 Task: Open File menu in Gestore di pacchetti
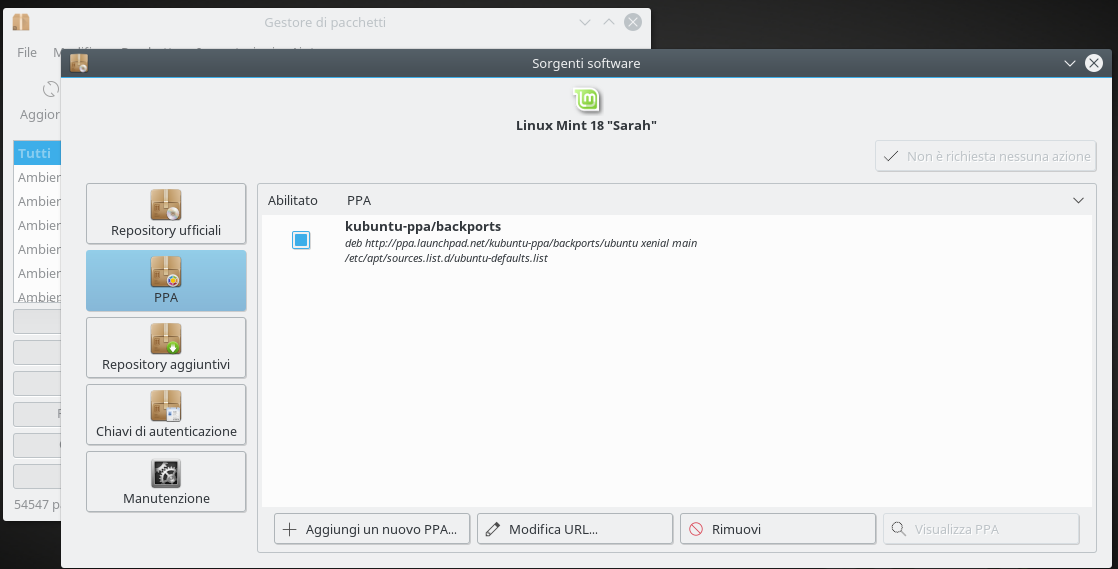click(27, 52)
